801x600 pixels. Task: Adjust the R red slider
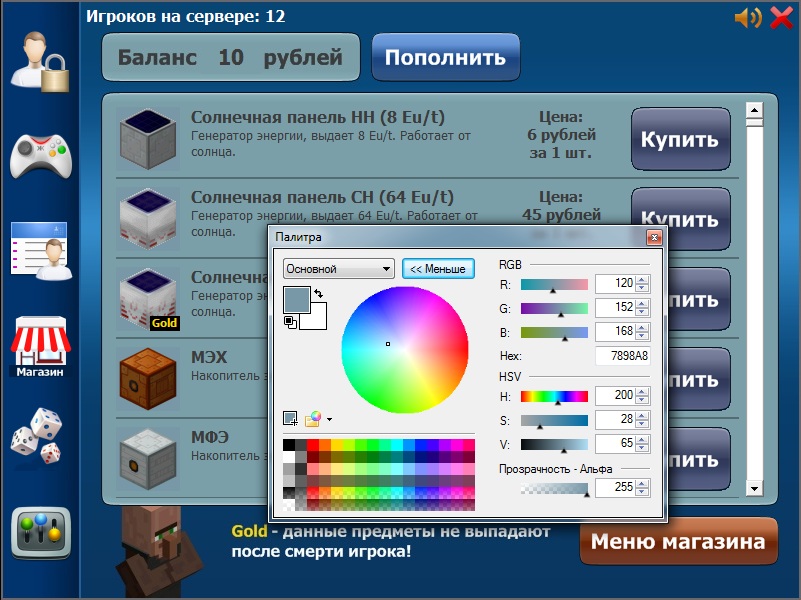554,285
